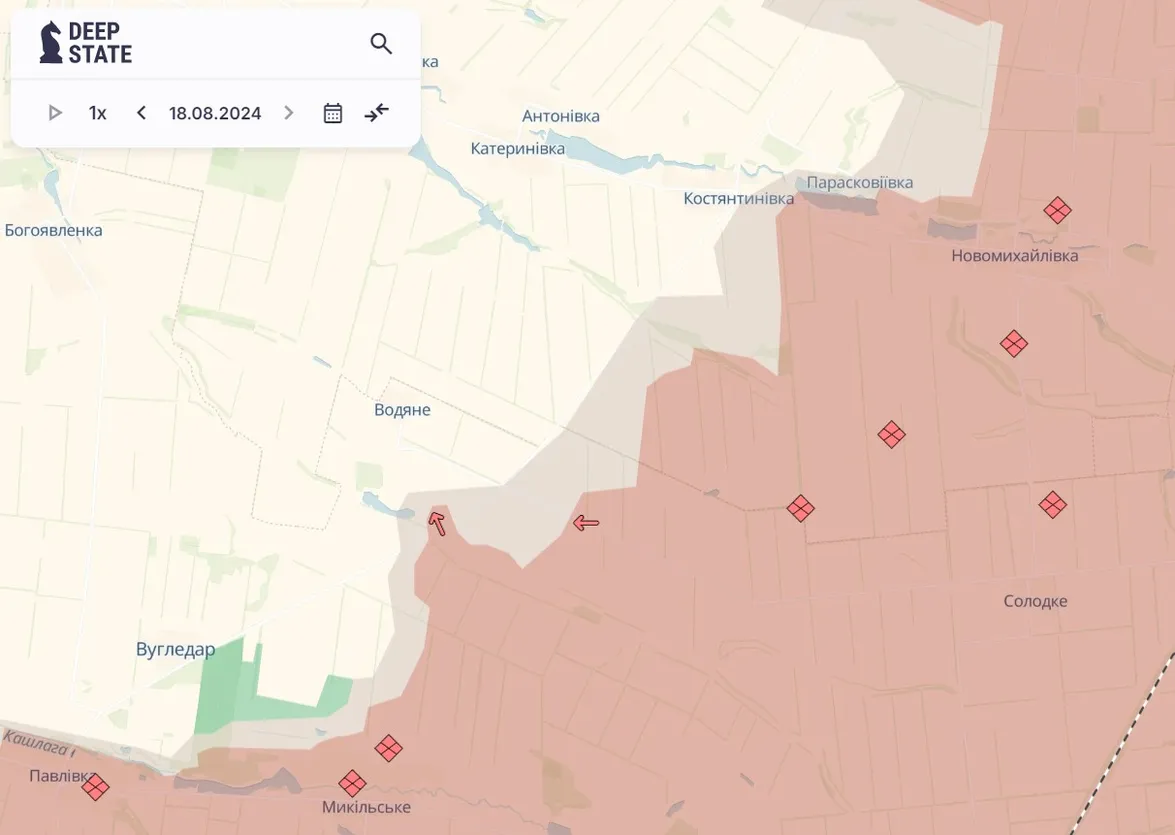The image size is (1175, 835).
Task: Click the converging arrows compare icon
Action: 377,113
